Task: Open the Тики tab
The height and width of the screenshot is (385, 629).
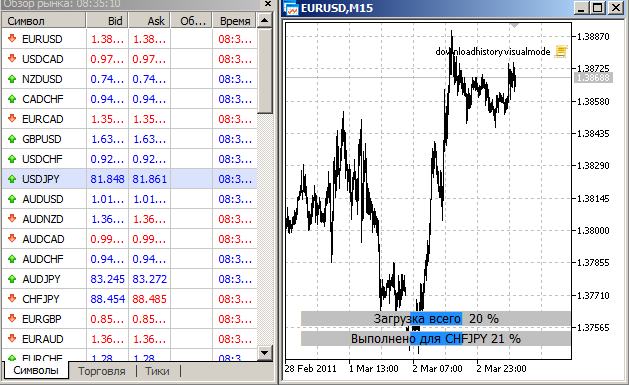Action: (x=157, y=371)
